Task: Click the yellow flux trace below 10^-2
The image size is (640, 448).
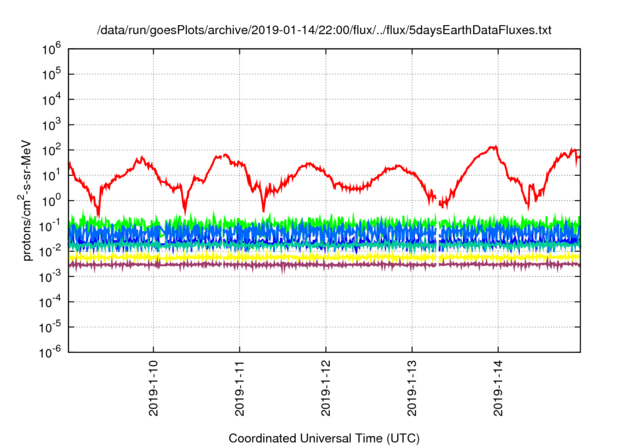Action: click(322, 257)
